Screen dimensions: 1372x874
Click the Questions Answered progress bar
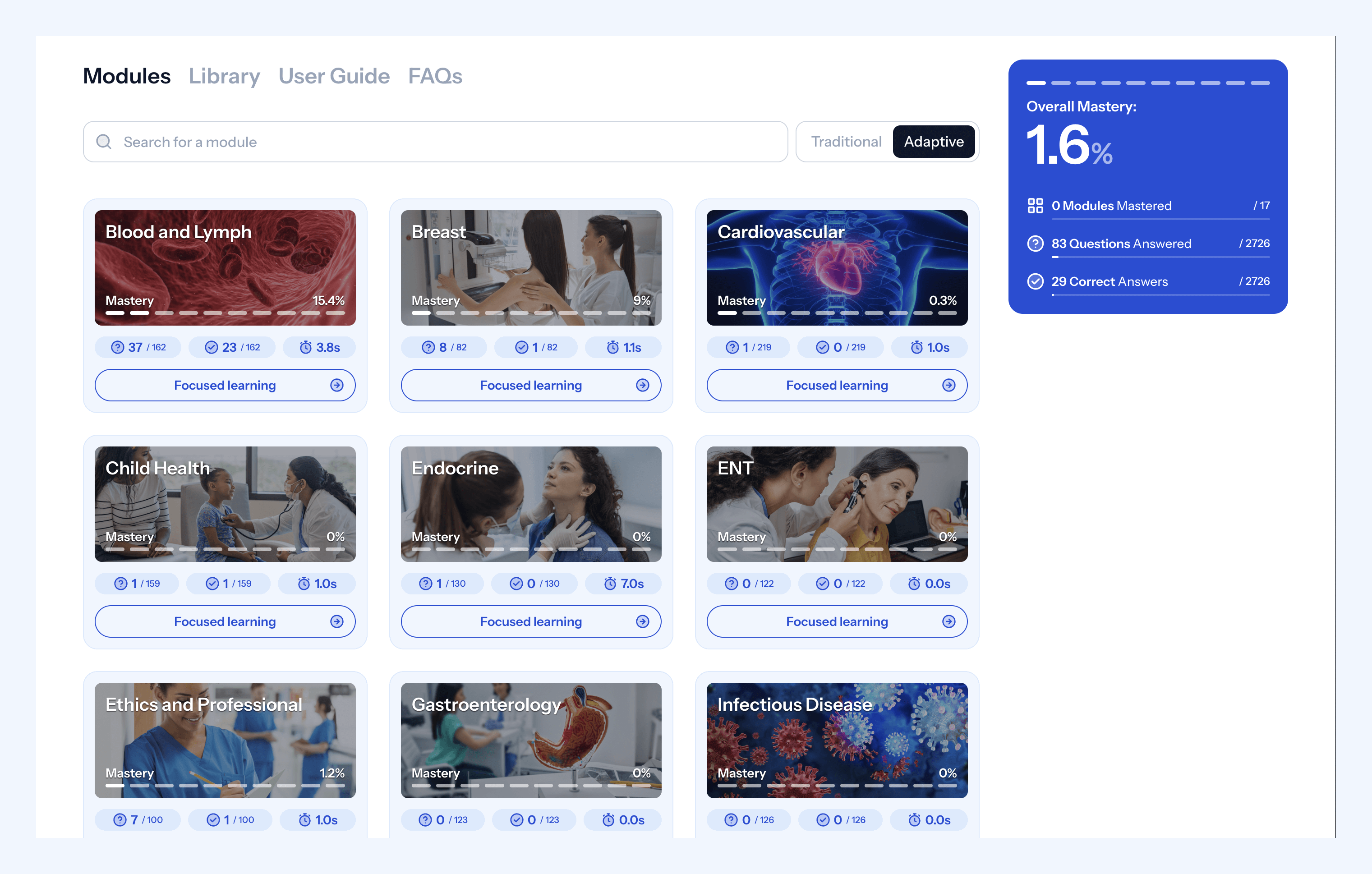click(x=1160, y=257)
